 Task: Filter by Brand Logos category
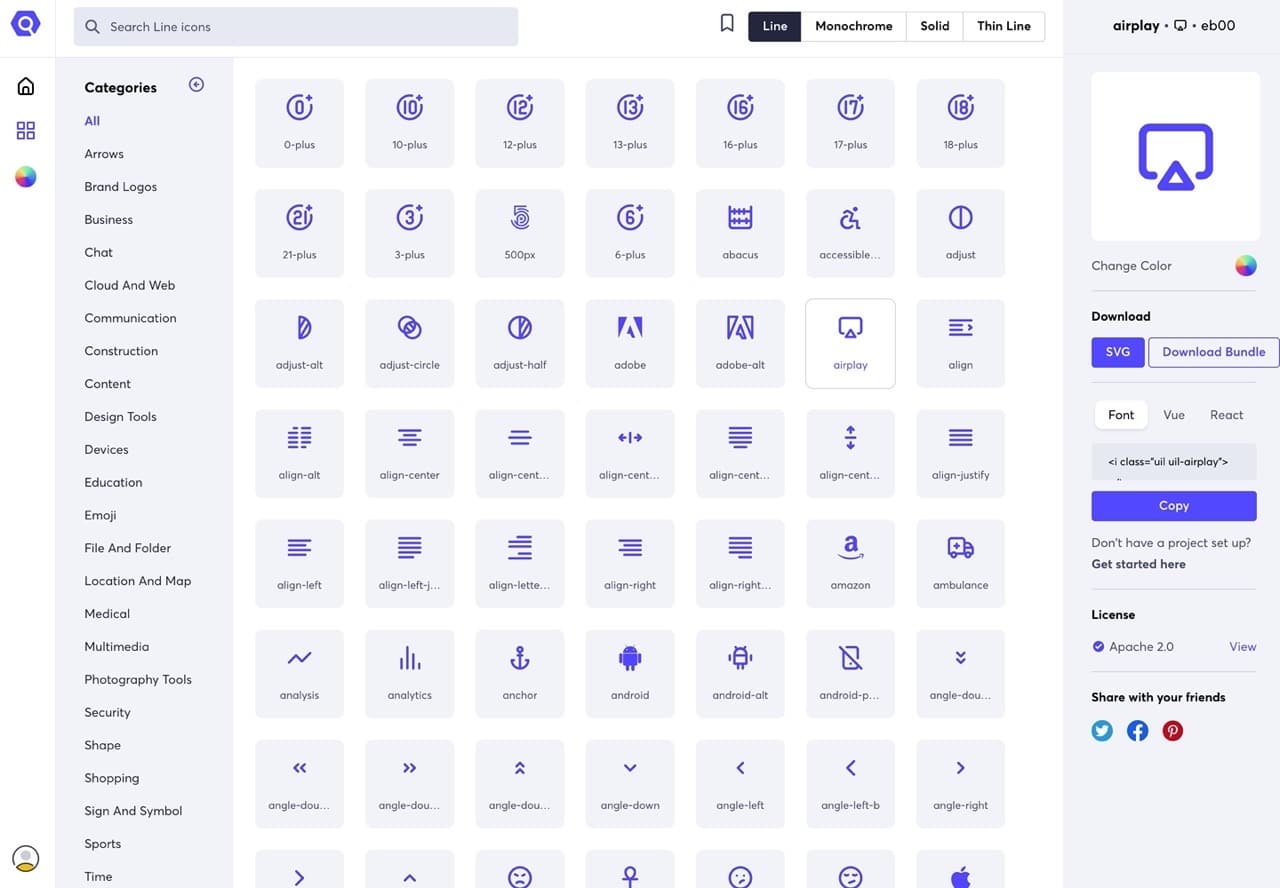121,187
